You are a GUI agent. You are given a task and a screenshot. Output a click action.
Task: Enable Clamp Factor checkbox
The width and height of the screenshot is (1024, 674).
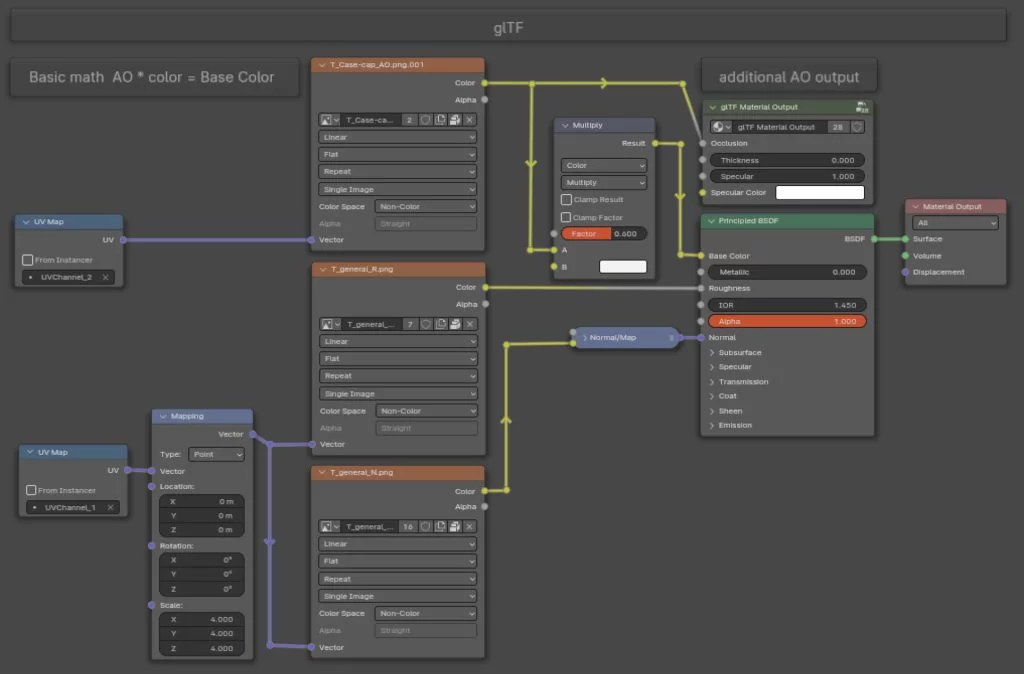pos(566,217)
